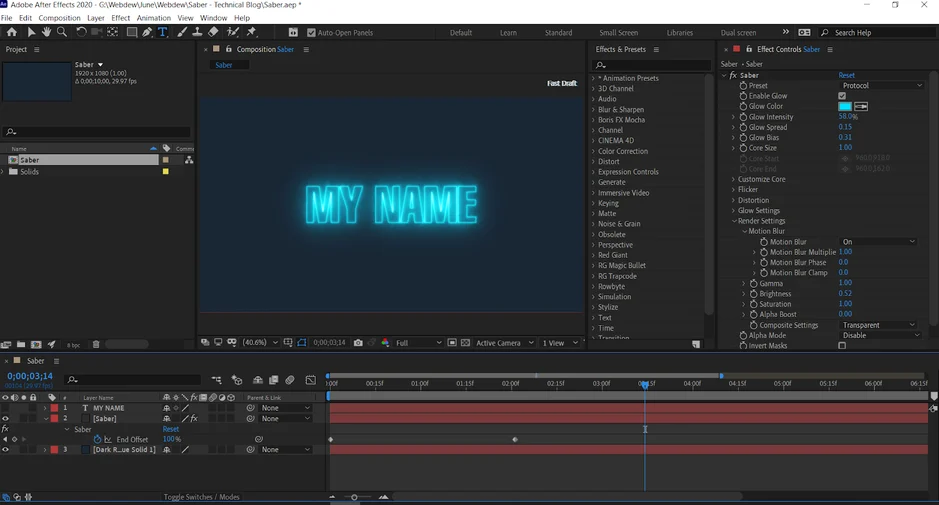Click the Glow Color eyedropper icon
The image size is (939, 505).
pyautogui.click(x=861, y=106)
